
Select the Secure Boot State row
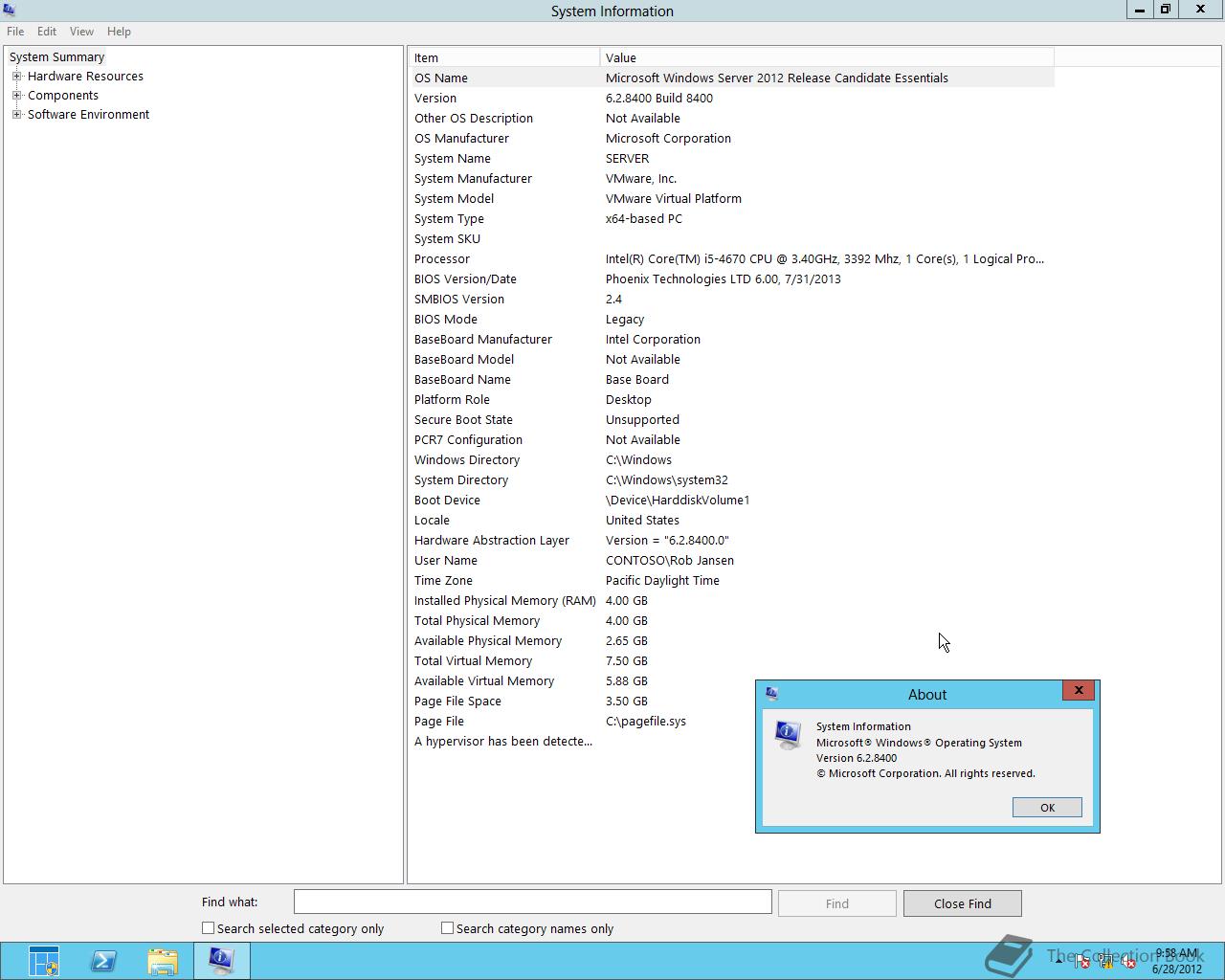tap(732, 419)
